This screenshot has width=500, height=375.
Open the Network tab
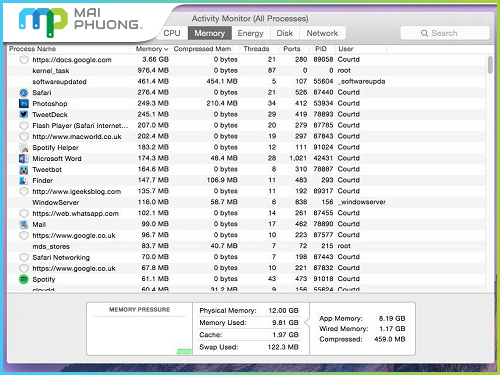click(x=322, y=33)
